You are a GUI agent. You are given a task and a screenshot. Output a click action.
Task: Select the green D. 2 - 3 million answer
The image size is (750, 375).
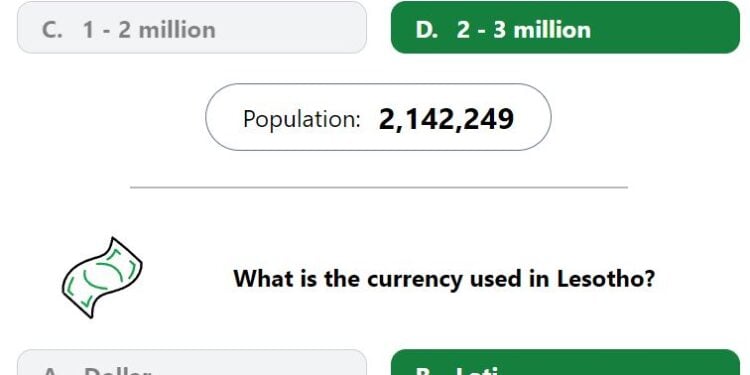pos(565,27)
